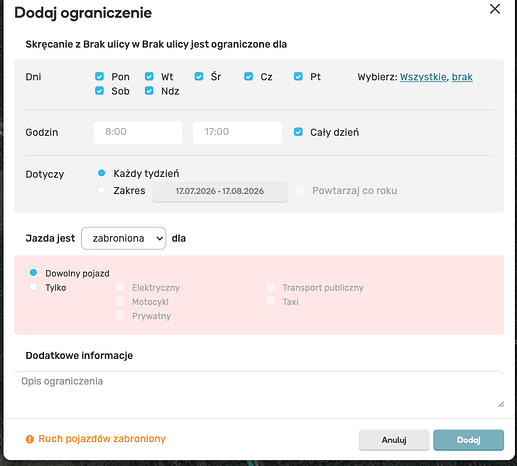Uncheck the Ndz day checkbox

pos(149,91)
